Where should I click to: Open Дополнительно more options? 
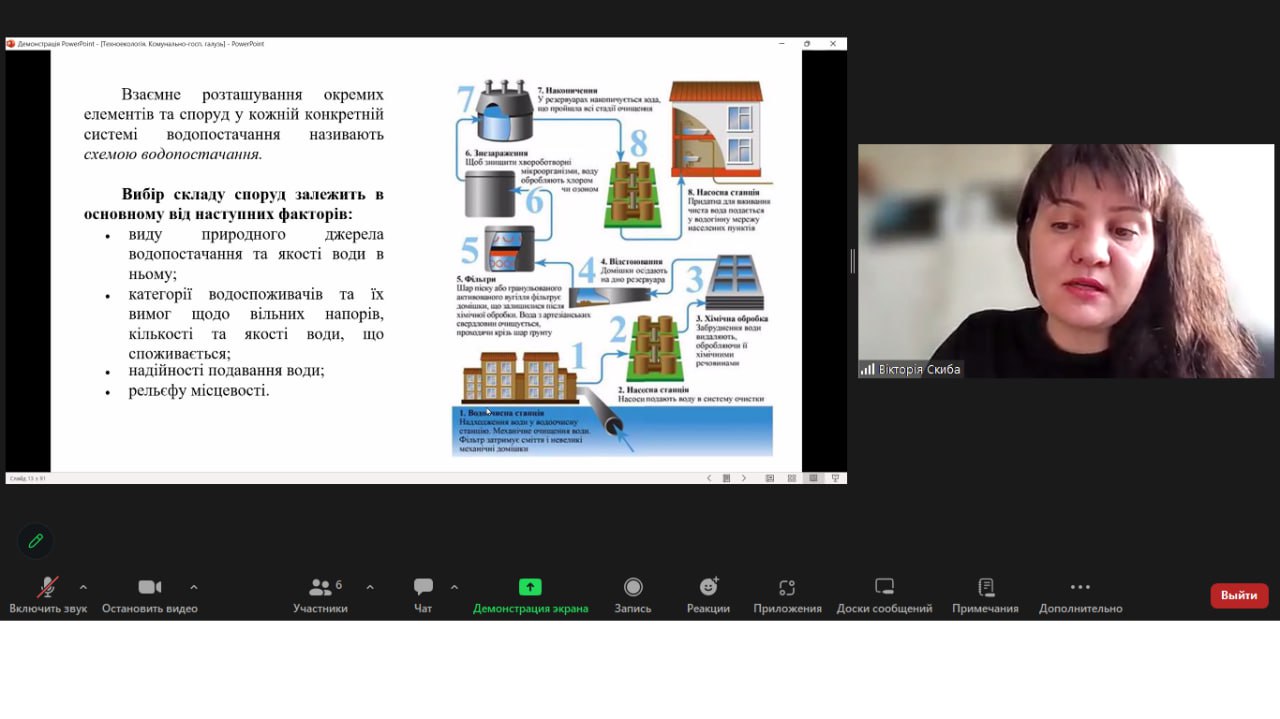pos(1080,595)
